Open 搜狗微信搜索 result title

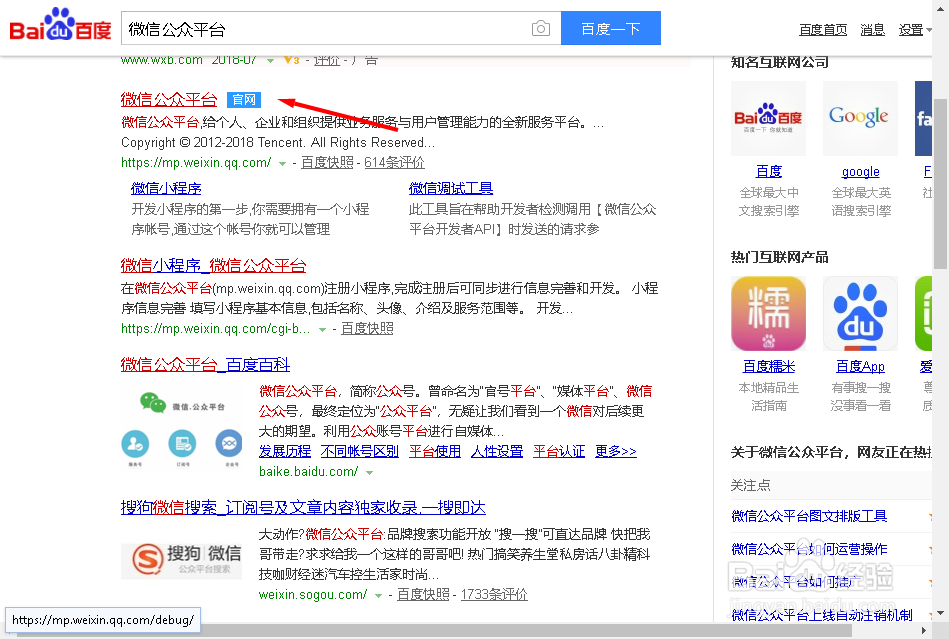click(x=303, y=507)
